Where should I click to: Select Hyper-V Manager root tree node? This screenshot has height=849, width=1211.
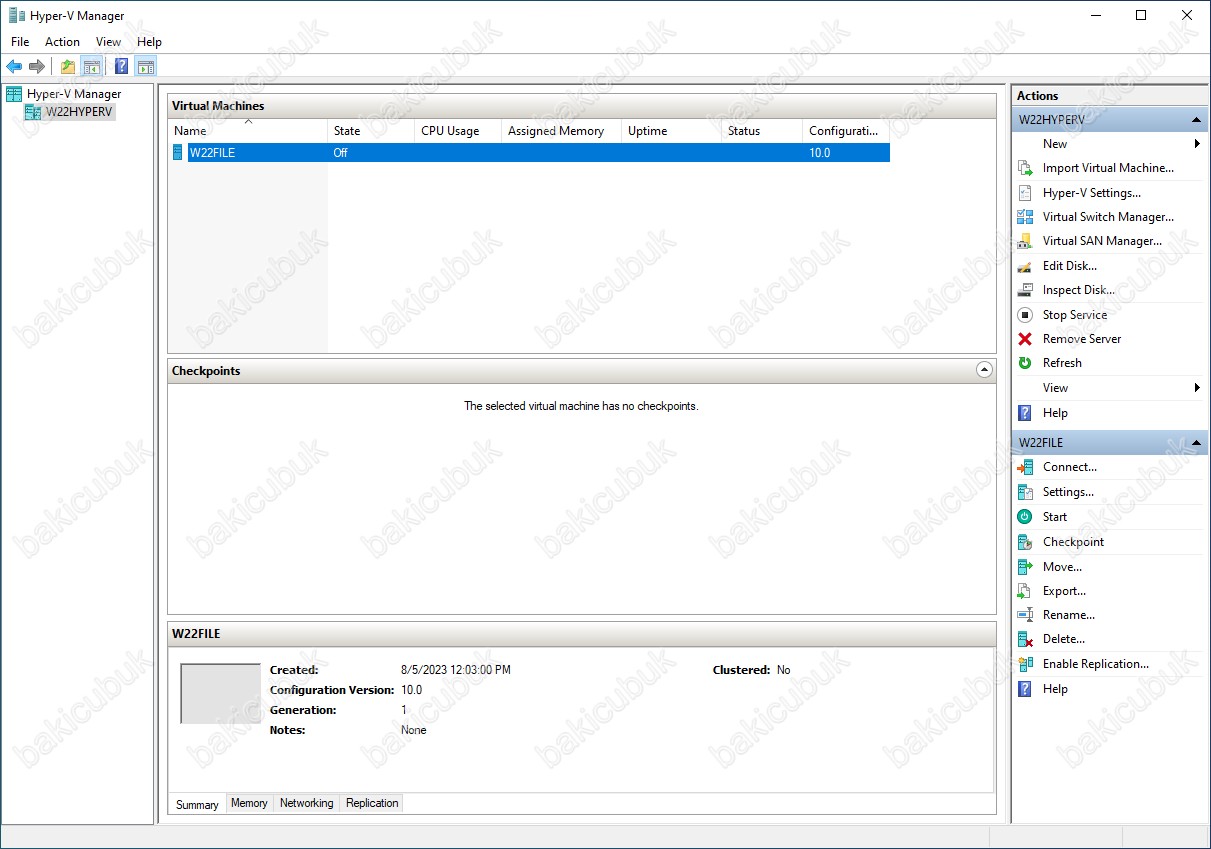click(x=73, y=94)
